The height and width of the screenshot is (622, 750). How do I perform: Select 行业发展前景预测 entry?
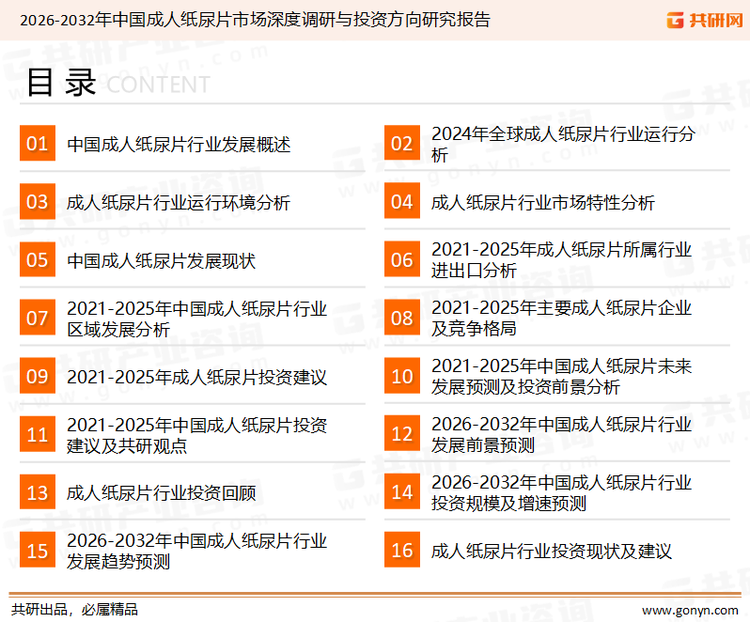[562, 434]
